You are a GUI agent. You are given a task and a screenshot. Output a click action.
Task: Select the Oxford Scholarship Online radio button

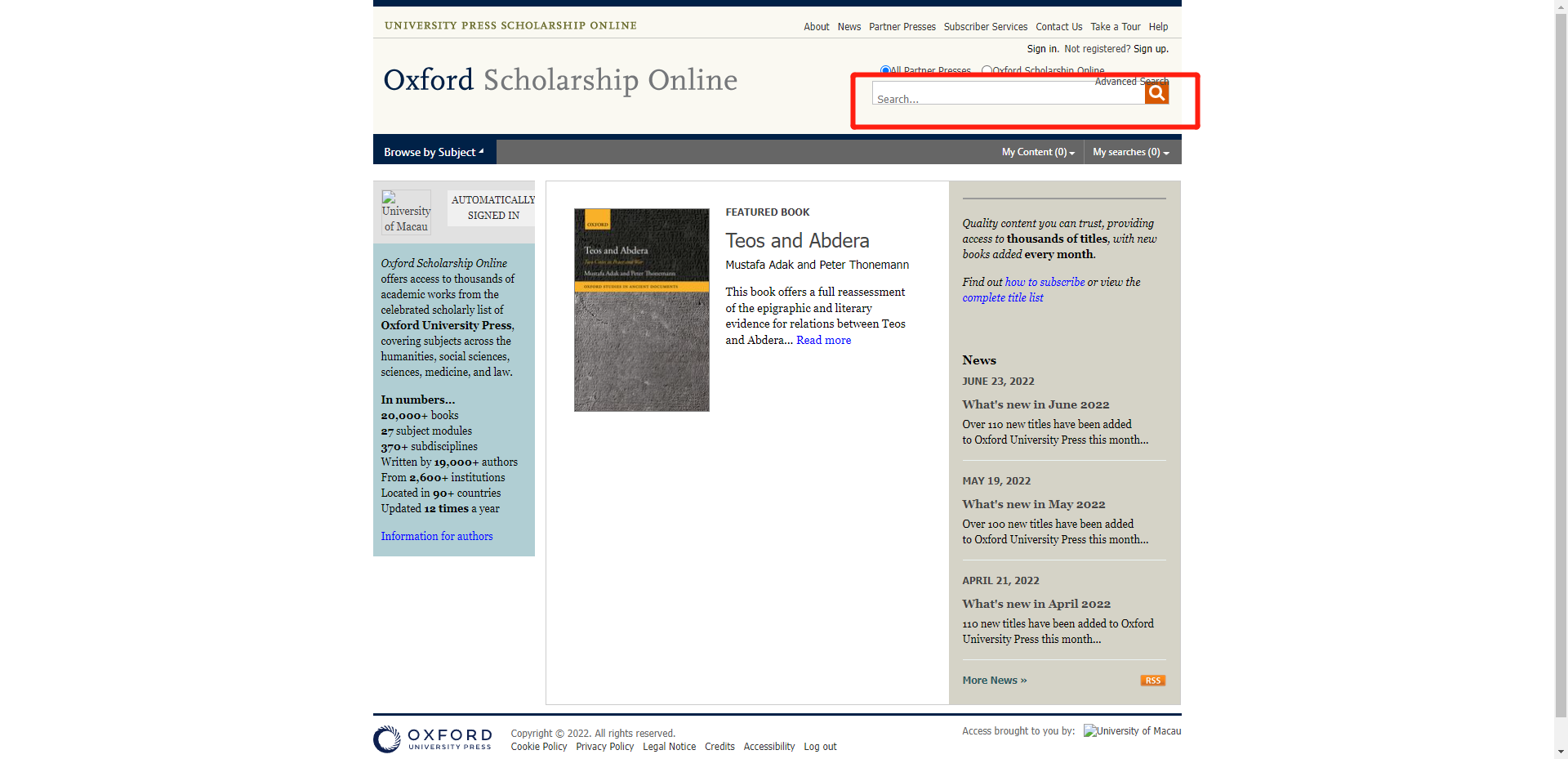(987, 71)
